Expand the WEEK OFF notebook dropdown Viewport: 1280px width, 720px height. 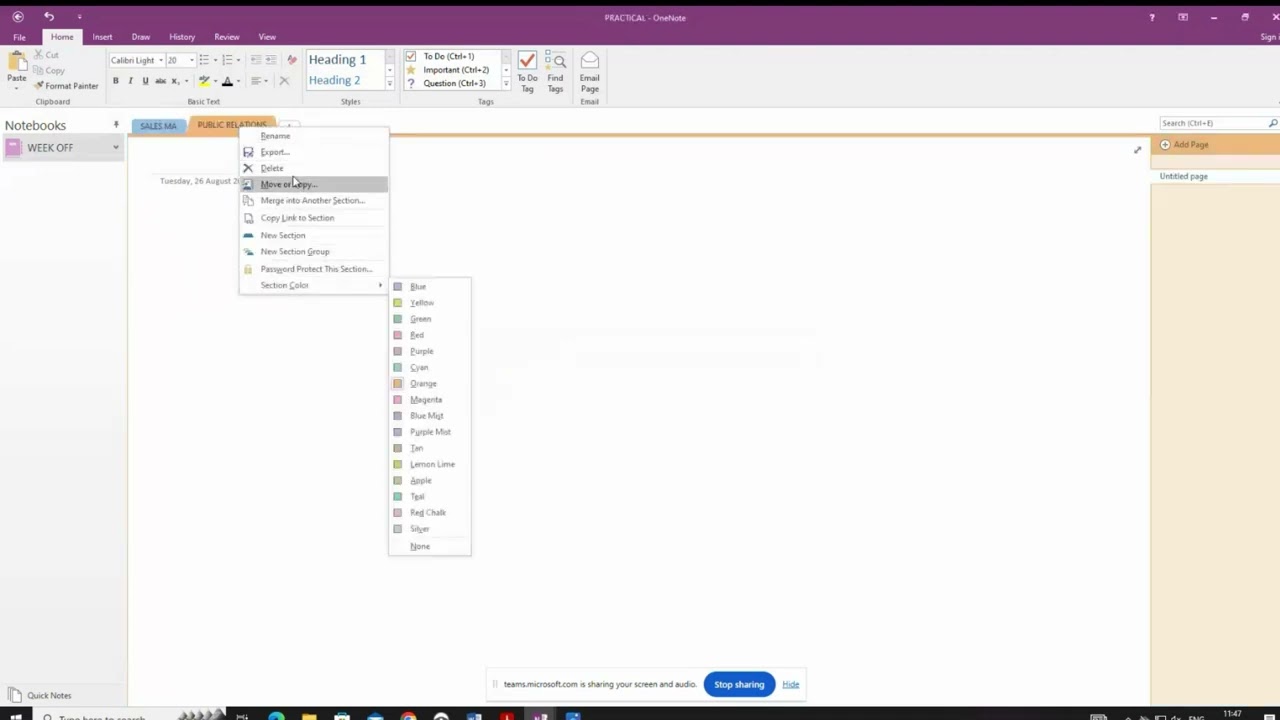coord(116,147)
